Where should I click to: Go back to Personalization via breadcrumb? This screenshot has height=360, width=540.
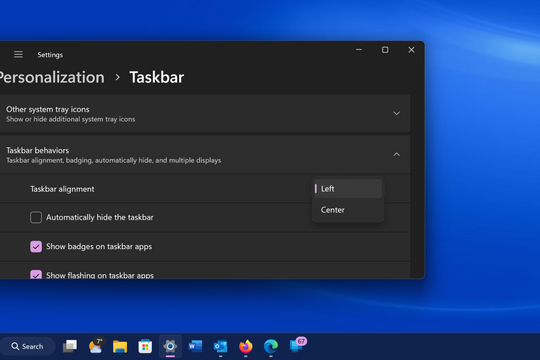[x=51, y=77]
